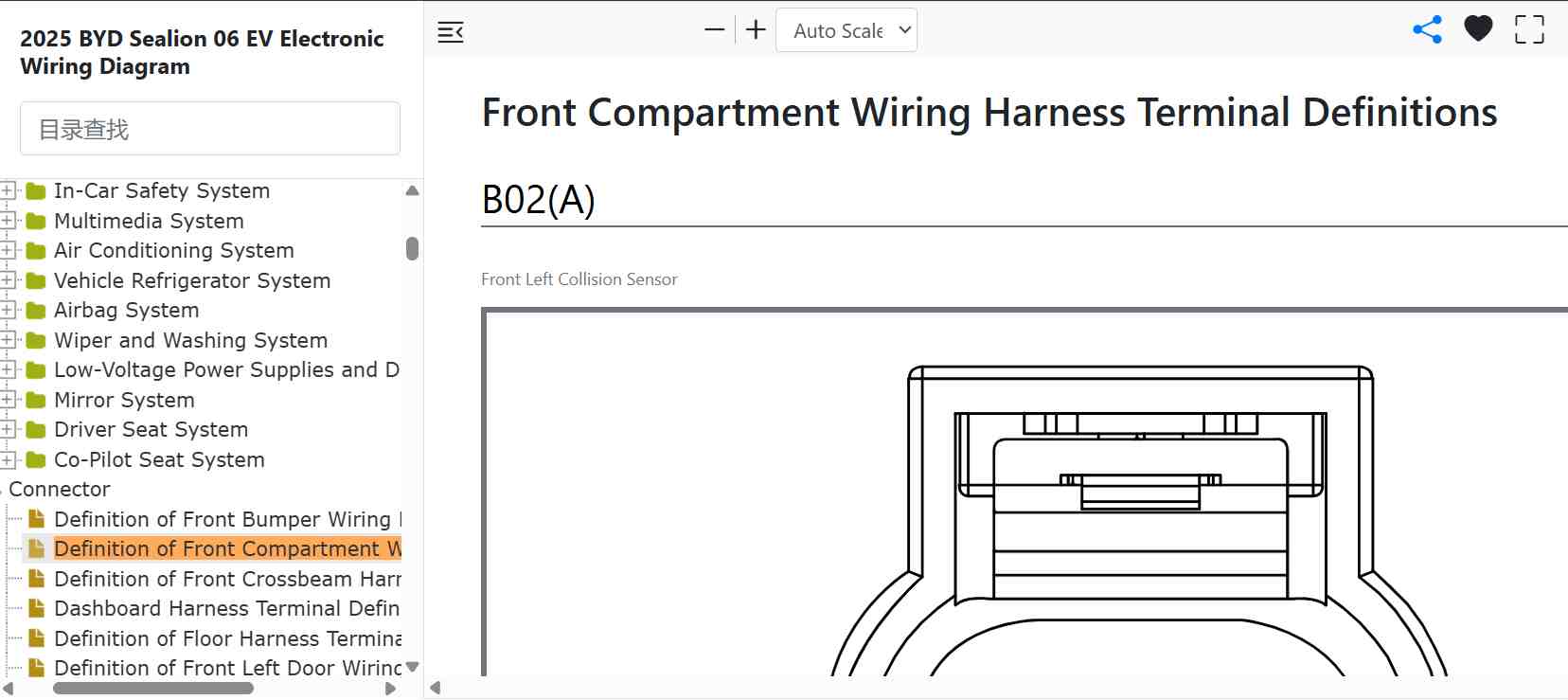
Task: Select Wiper and Washing System entry
Action: tap(191, 340)
